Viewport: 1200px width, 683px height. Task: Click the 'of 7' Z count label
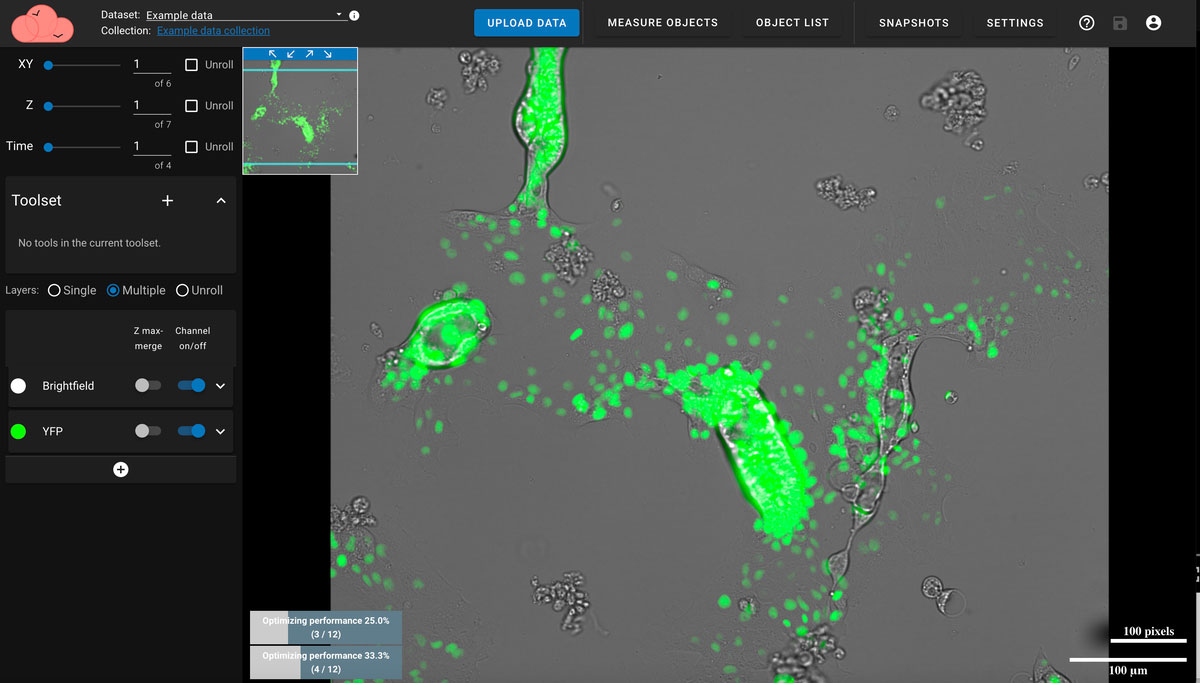click(x=163, y=125)
